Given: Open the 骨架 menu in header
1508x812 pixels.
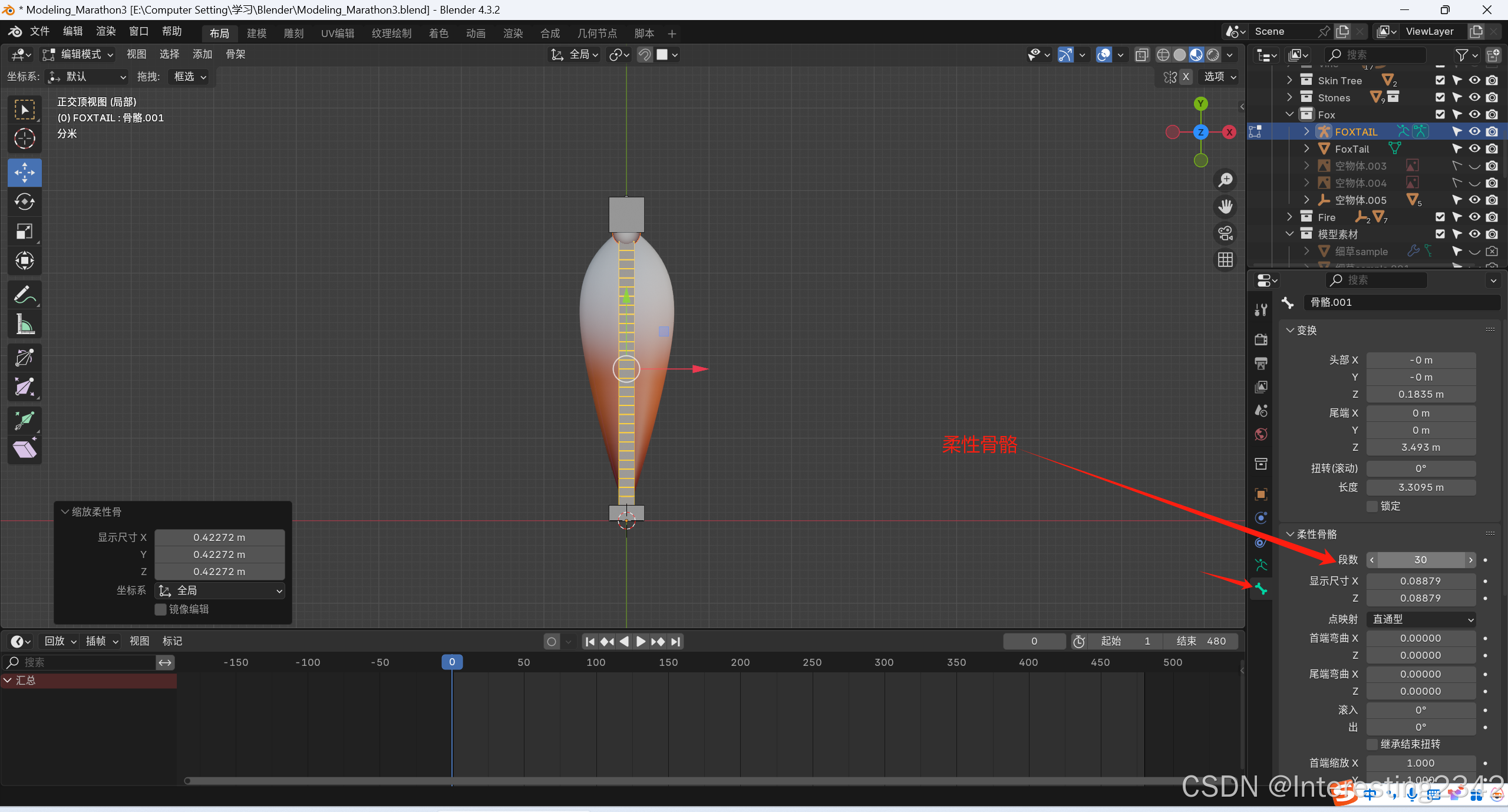Looking at the screenshot, I should [235, 54].
